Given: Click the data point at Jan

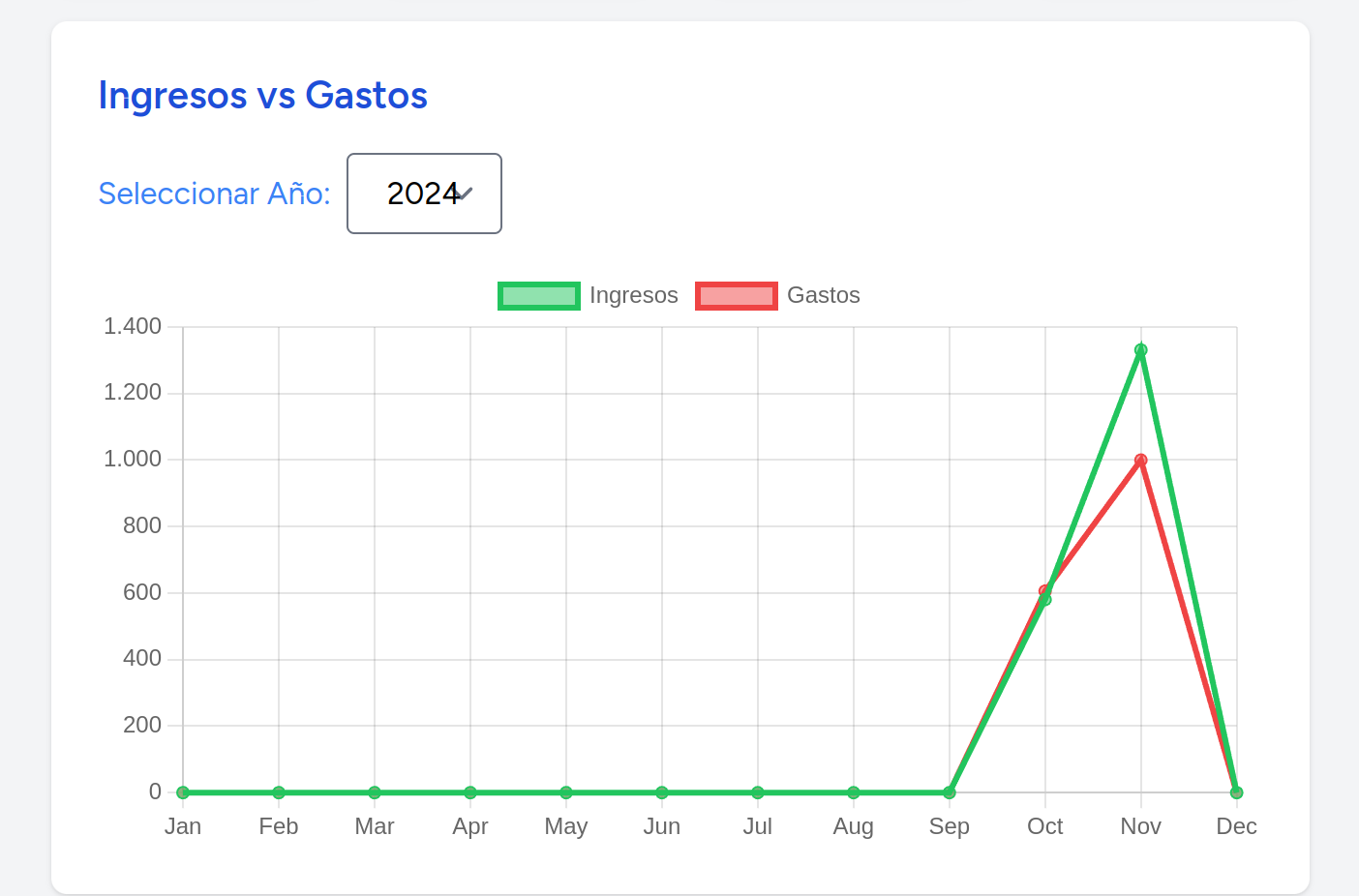Looking at the screenshot, I should point(183,792).
